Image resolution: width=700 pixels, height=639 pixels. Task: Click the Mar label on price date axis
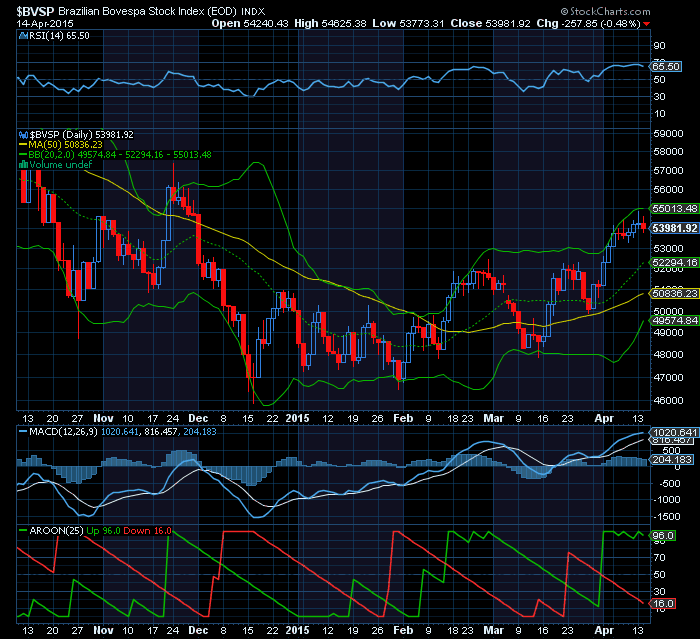494,418
